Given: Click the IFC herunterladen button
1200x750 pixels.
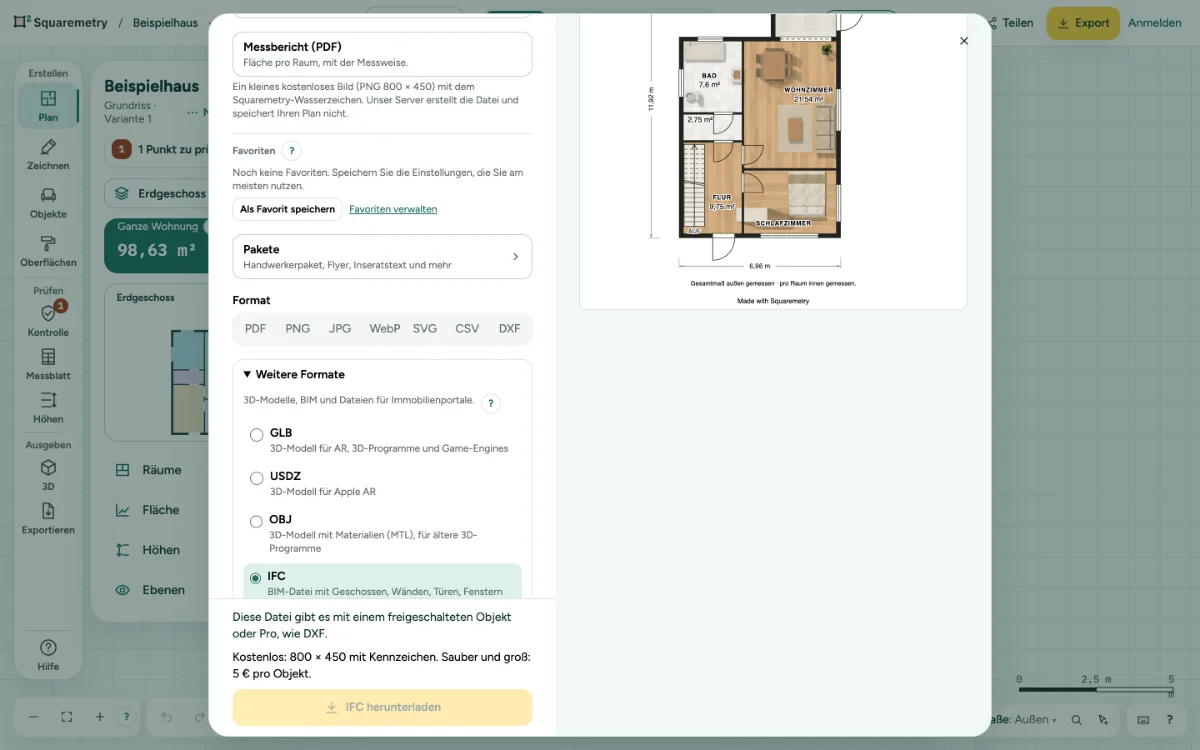Looking at the screenshot, I should (x=382, y=707).
